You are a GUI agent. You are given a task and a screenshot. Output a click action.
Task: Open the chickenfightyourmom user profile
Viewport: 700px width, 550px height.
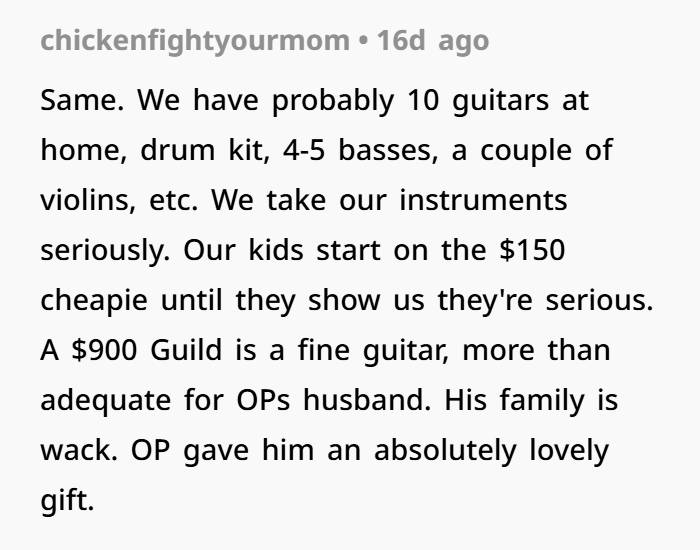pos(195,41)
